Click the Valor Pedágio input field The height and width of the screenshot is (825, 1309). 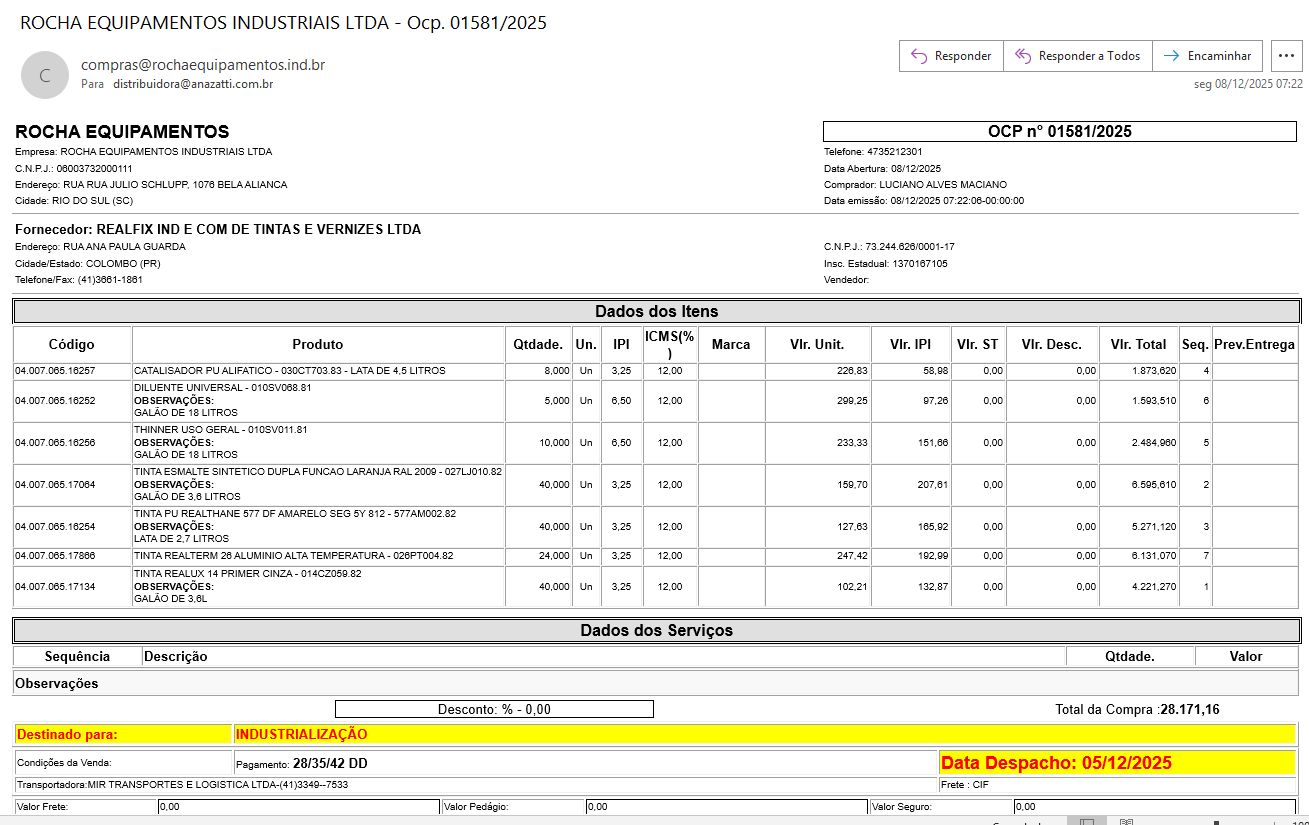coord(726,807)
